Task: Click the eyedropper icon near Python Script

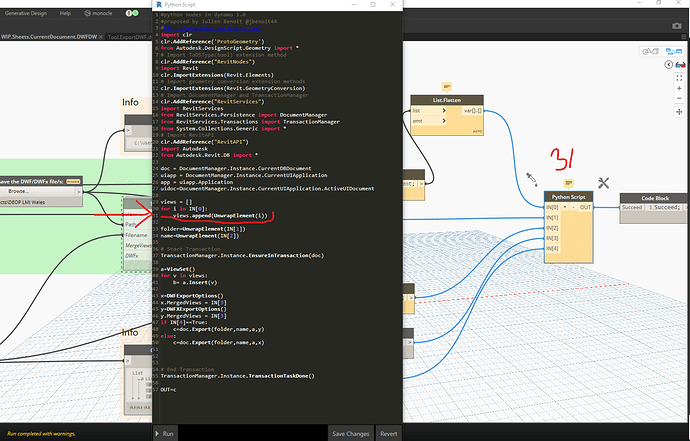Action: click(x=532, y=179)
